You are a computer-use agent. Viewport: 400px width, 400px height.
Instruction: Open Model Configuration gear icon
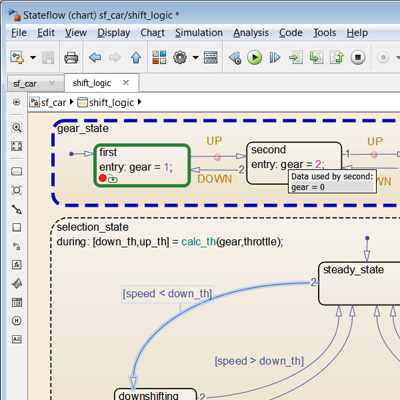click(180, 57)
